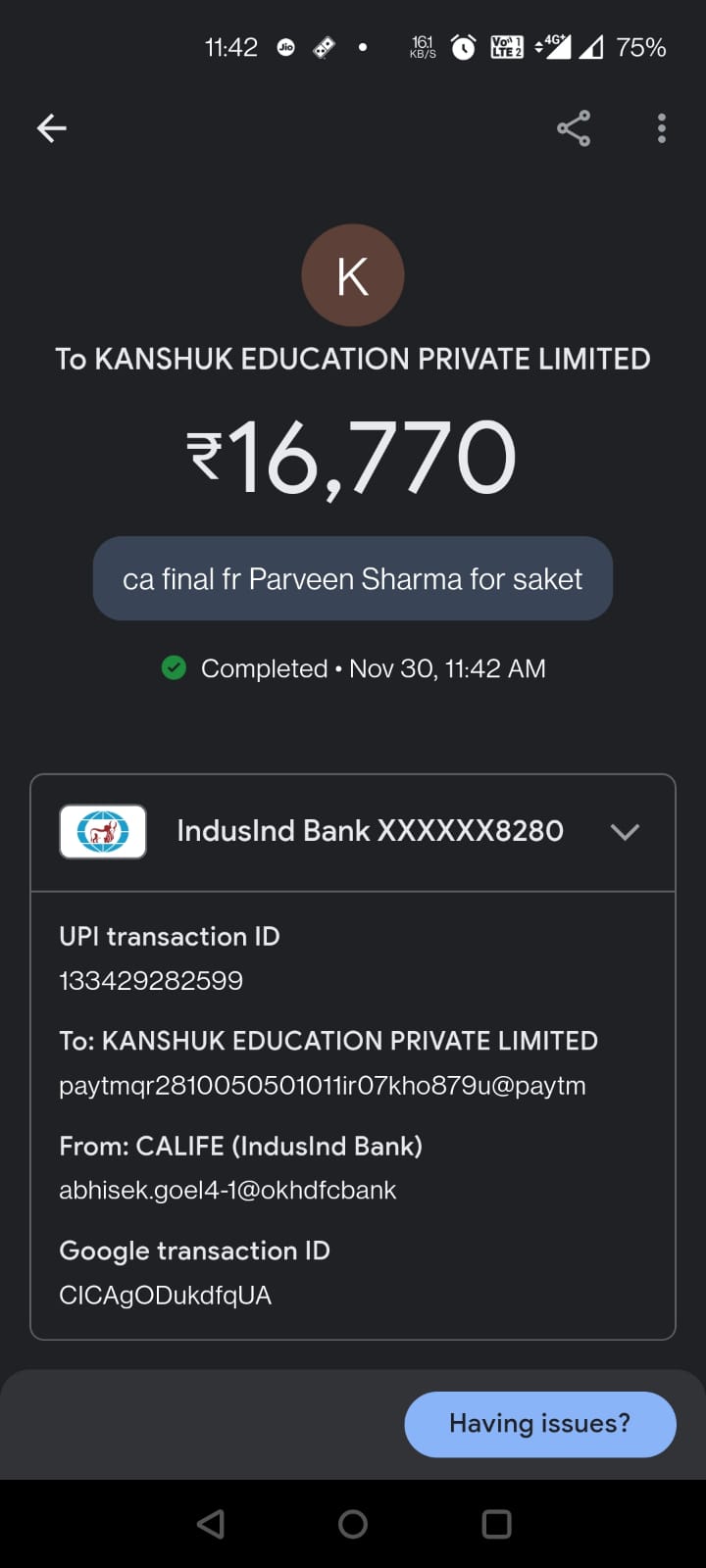
Task: Tap the Google transaction ID CICAgODukdfqUA
Action: 165,1296
